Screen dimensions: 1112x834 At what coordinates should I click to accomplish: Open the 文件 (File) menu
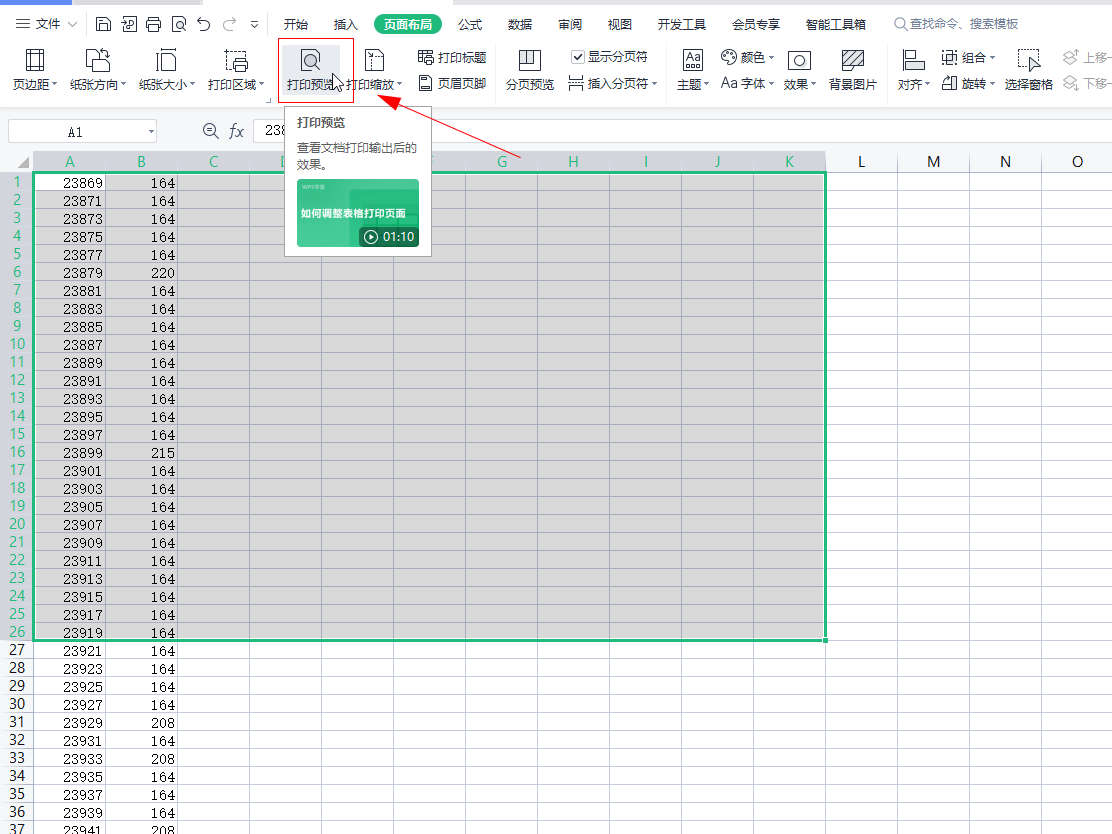pyautogui.click(x=46, y=24)
